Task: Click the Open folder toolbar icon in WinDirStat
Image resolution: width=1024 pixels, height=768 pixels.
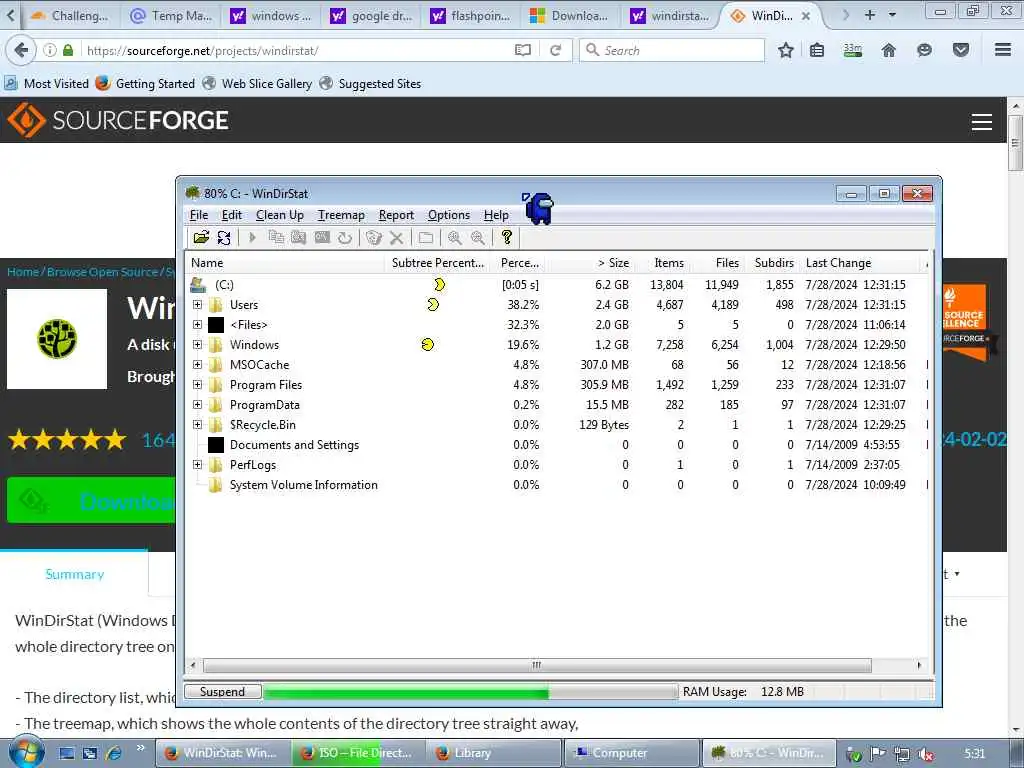Action: point(201,237)
